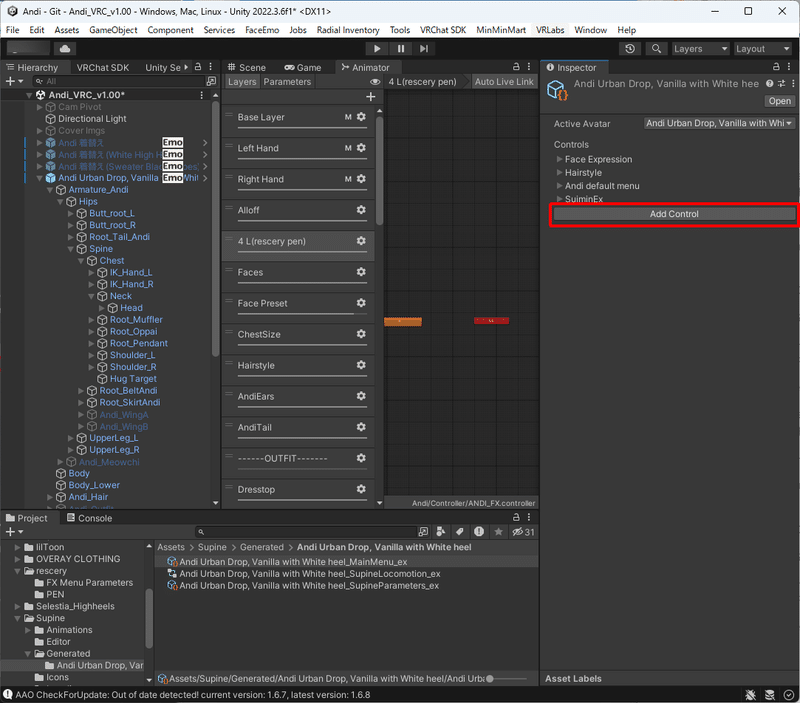This screenshot has height=703, width=800.
Task: Switch to the Scene tab
Action: 247,67
